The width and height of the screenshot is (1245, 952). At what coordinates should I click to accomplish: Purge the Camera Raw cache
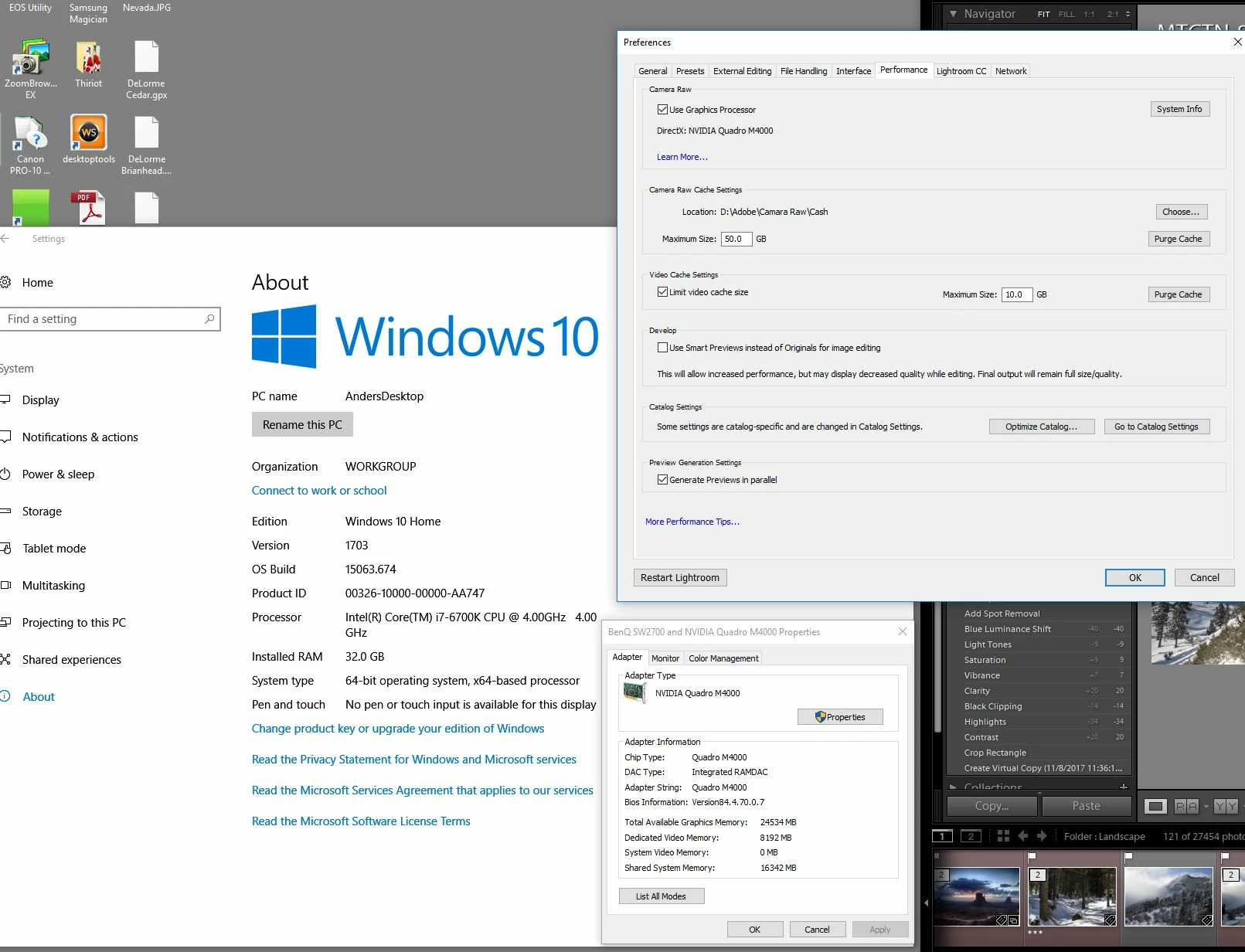pyautogui.click(x=1178, y=239)
